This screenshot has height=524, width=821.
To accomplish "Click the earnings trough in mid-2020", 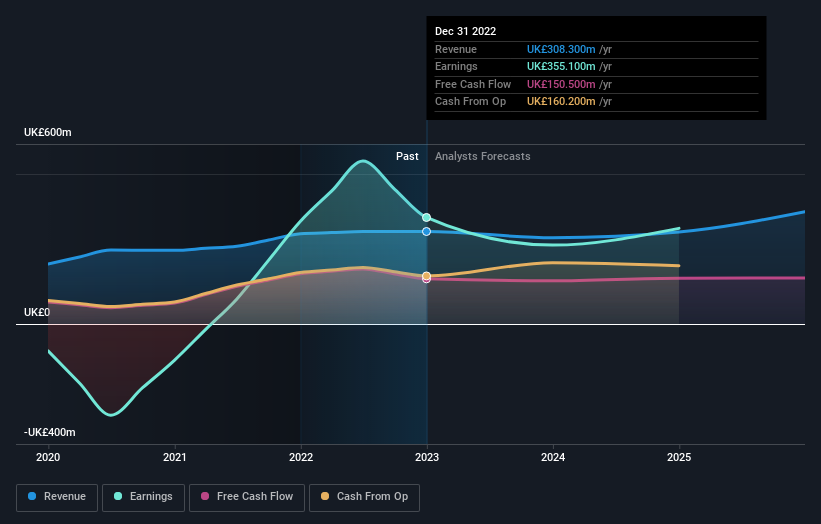I will pos(111,415).
